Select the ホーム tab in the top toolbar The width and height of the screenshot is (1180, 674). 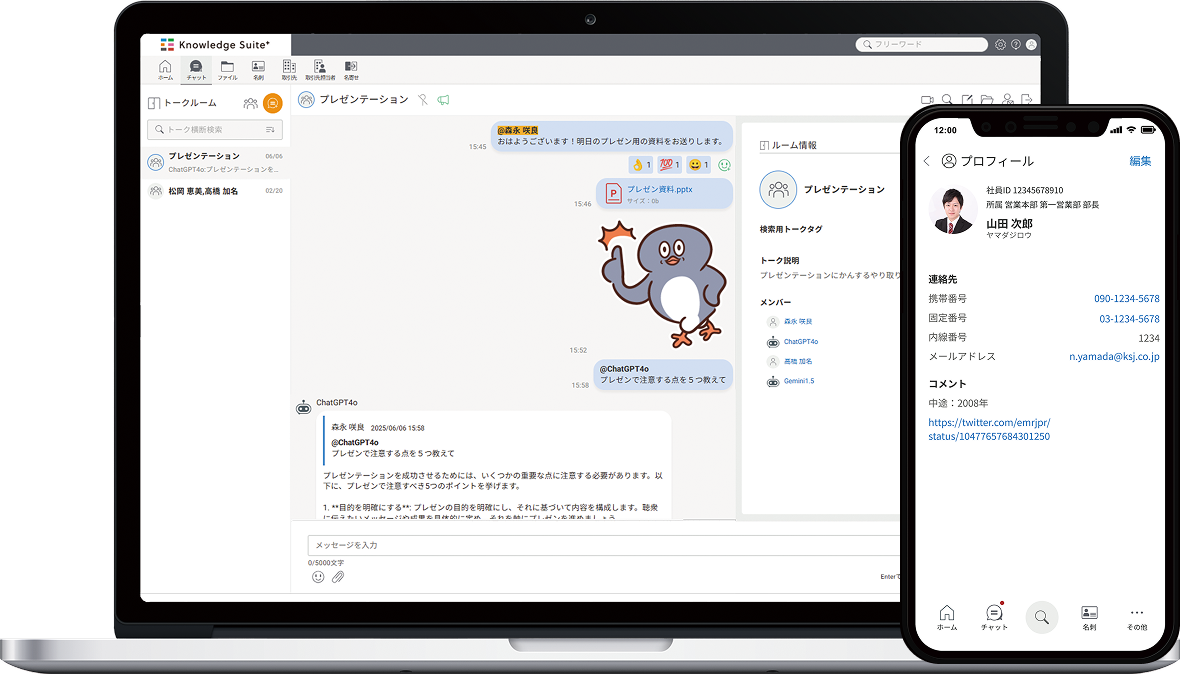(165, 70)
